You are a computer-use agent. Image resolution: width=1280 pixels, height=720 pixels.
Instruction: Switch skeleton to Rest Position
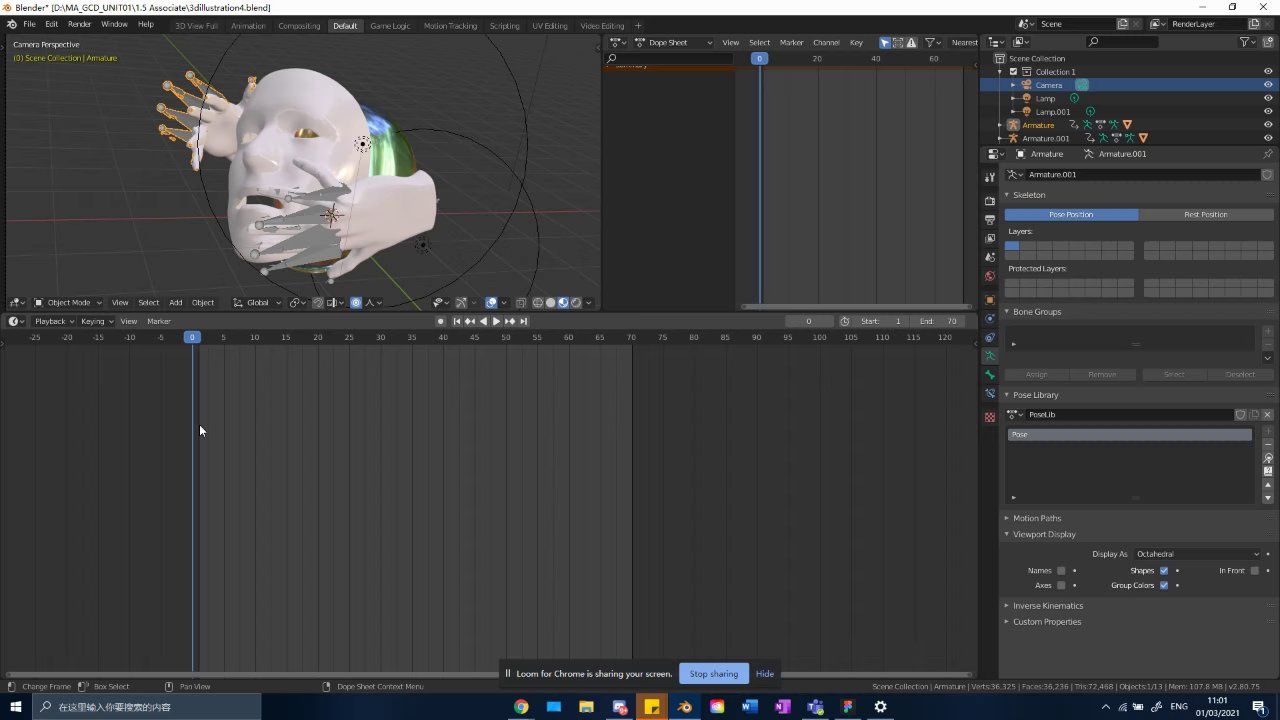[x=1205, y=215]
